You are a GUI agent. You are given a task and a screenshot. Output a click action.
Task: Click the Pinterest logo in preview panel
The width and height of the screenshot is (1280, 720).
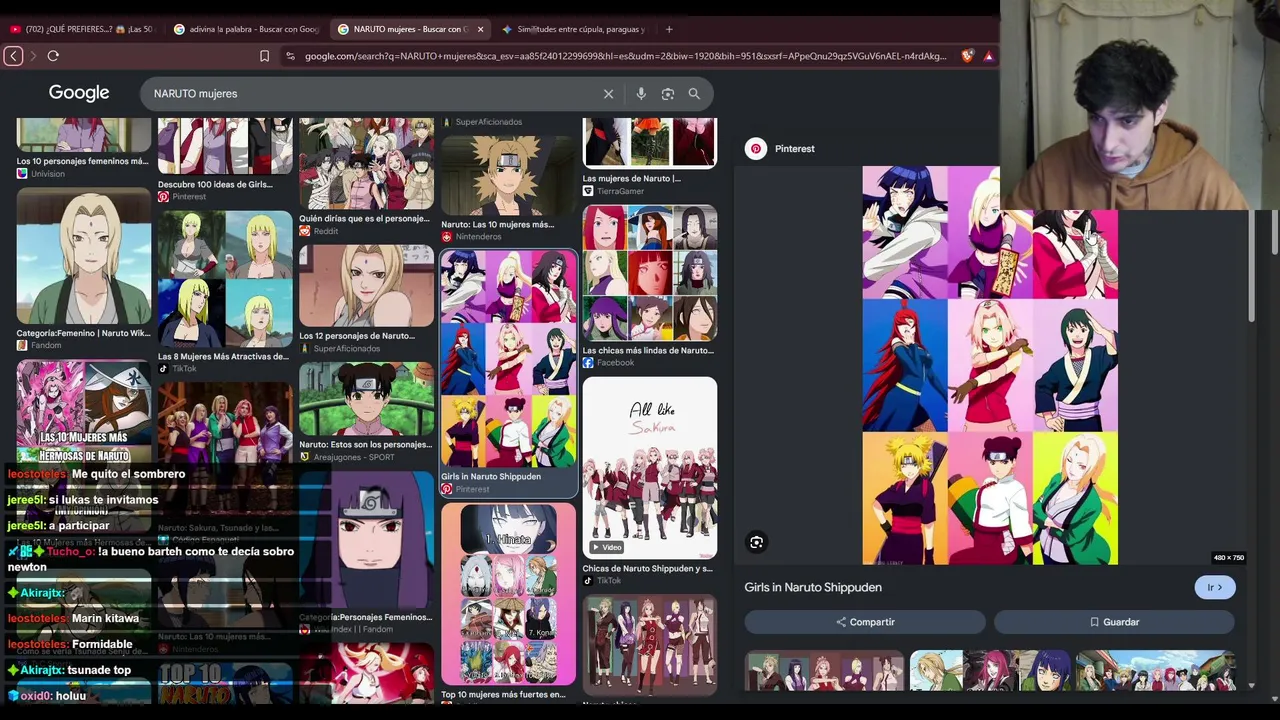coord(756,149)
